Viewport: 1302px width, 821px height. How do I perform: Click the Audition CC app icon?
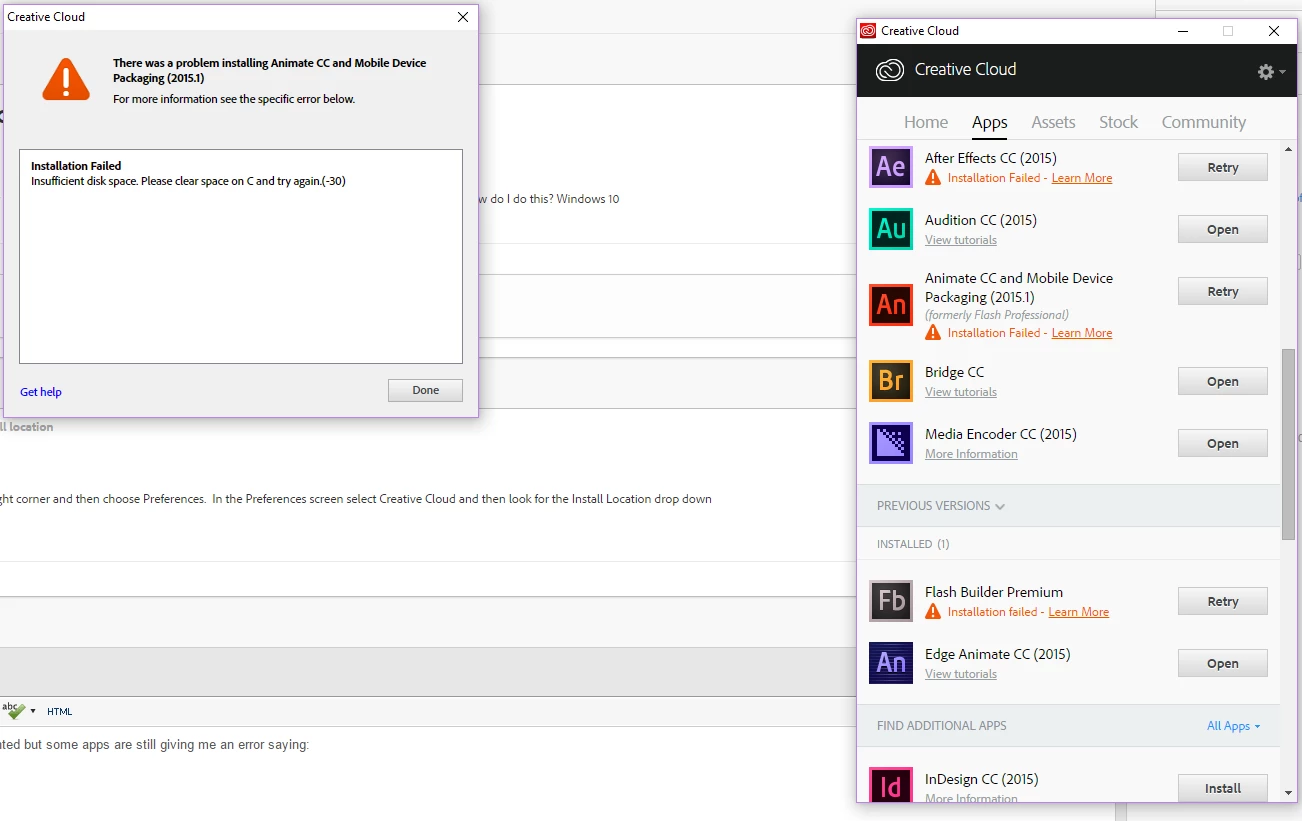pos(890,229)
